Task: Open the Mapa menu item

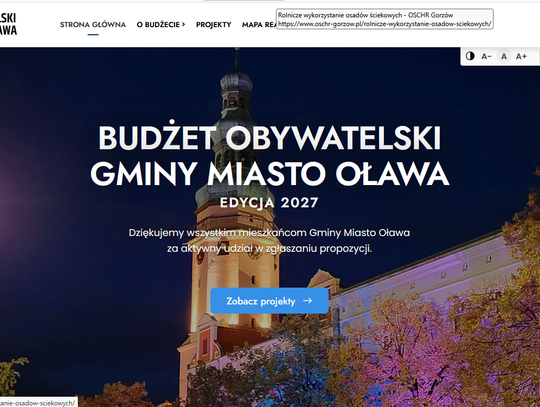Action: [259, 25]
